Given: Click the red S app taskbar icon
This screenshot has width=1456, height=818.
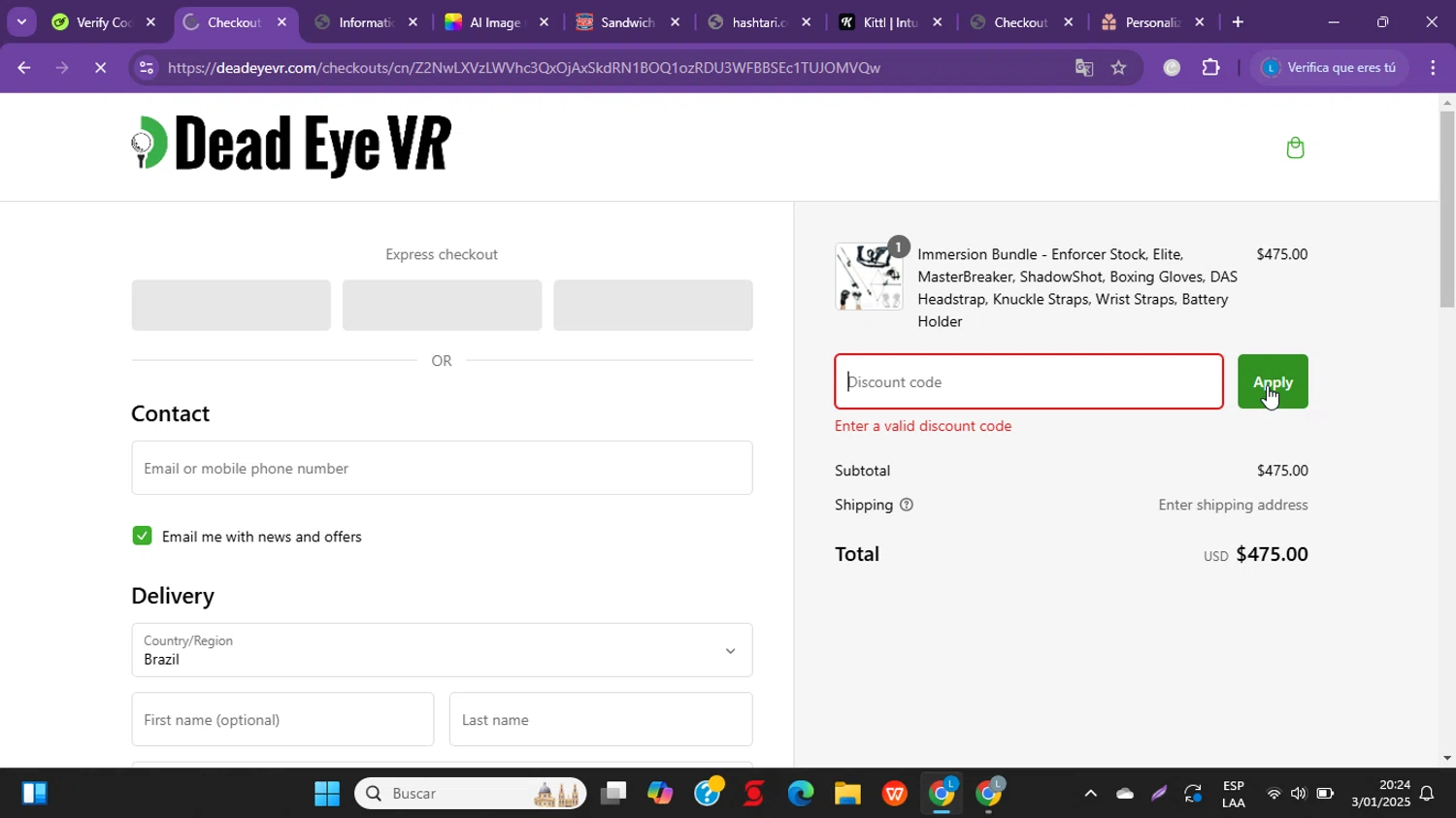Looking at the screenshot, I should (754, 794).
